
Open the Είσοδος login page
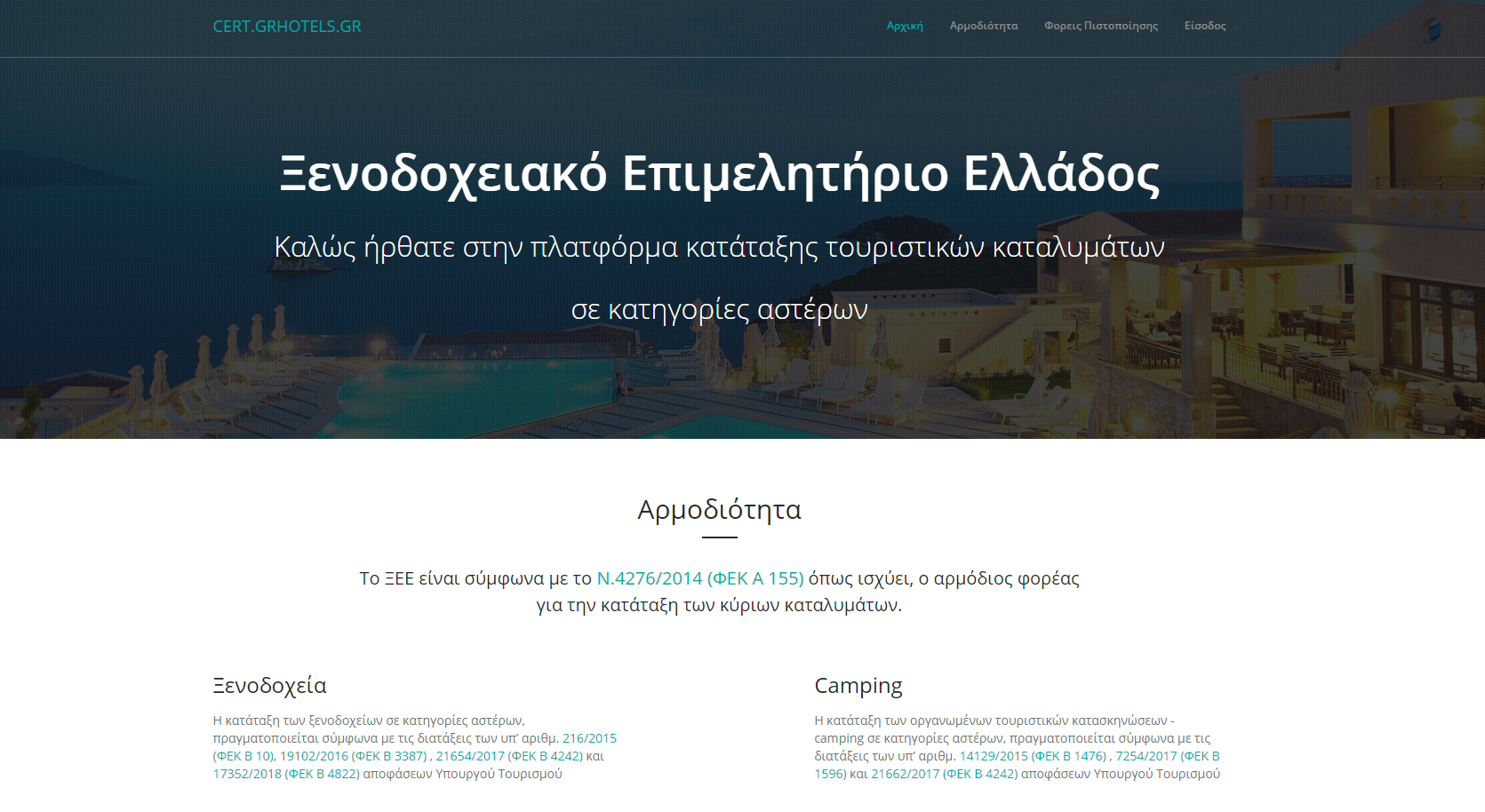pyautogui.click(x=1204, y=26)
